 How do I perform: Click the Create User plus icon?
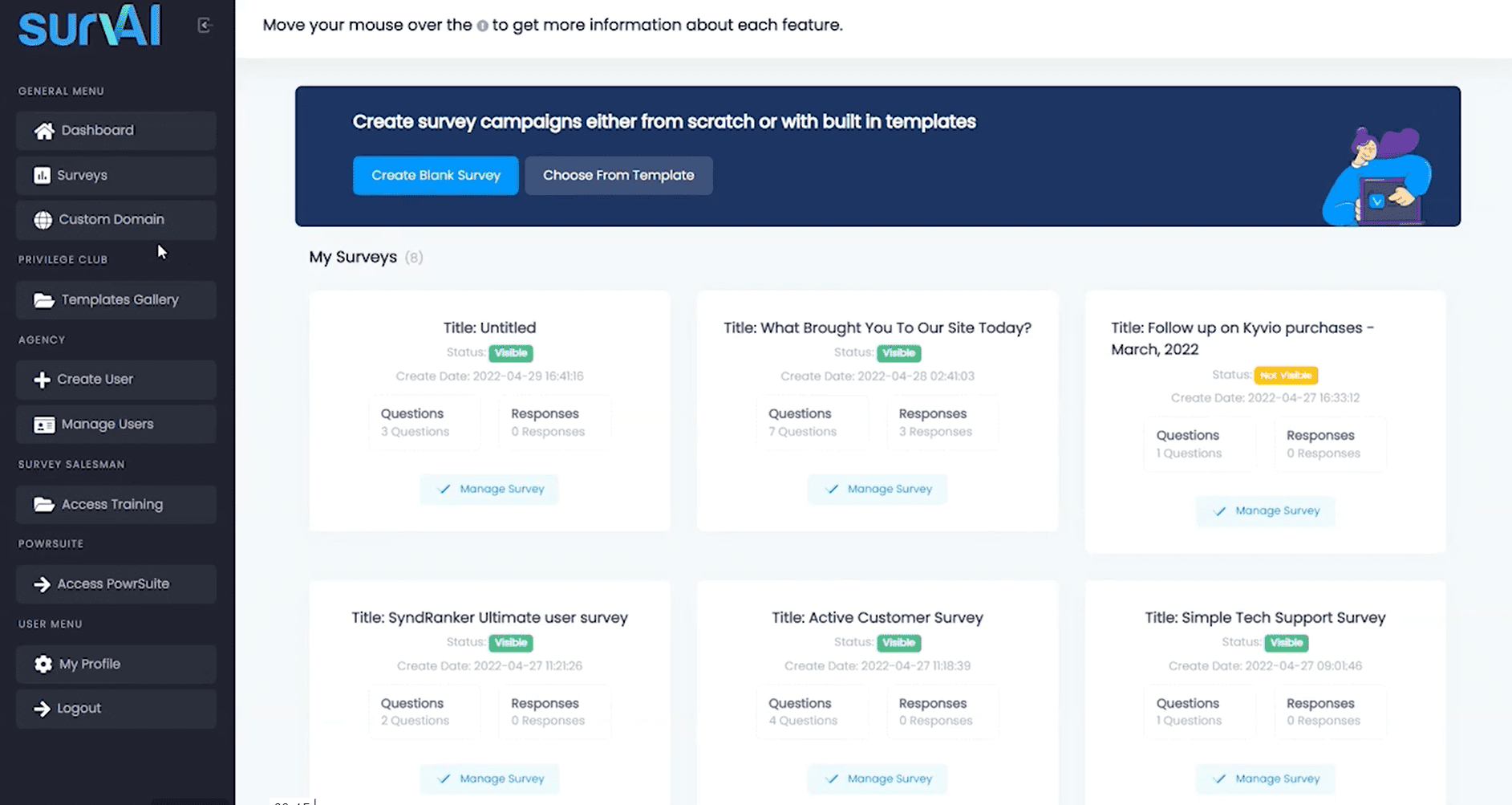pyautogui.click(x=42, y=380)
